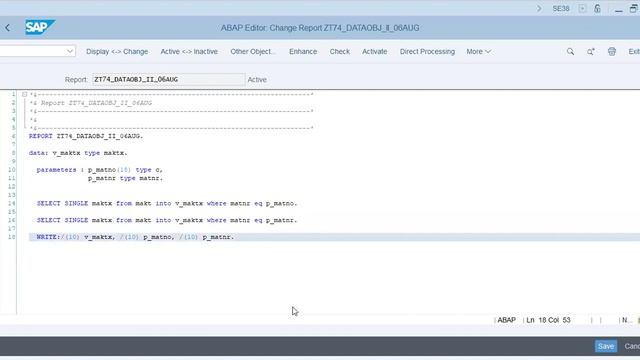
Task: Click the SELECT SINGLE line with p_matno
Action: [x=167, y=203]
